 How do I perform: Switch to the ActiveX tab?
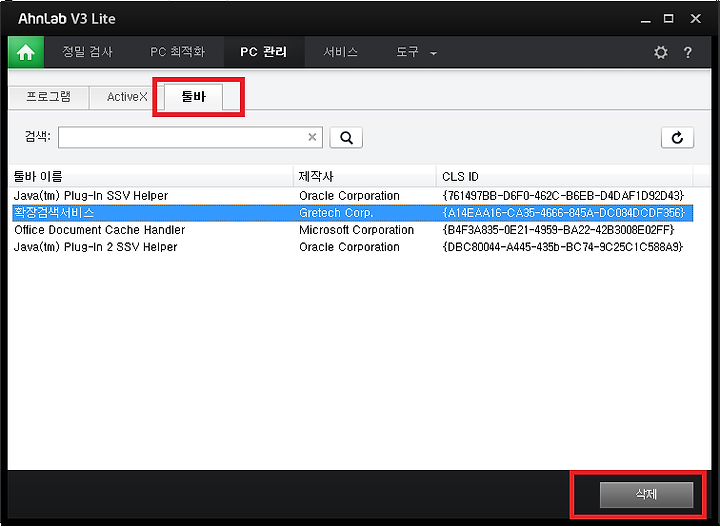click(x=127, y=97)
